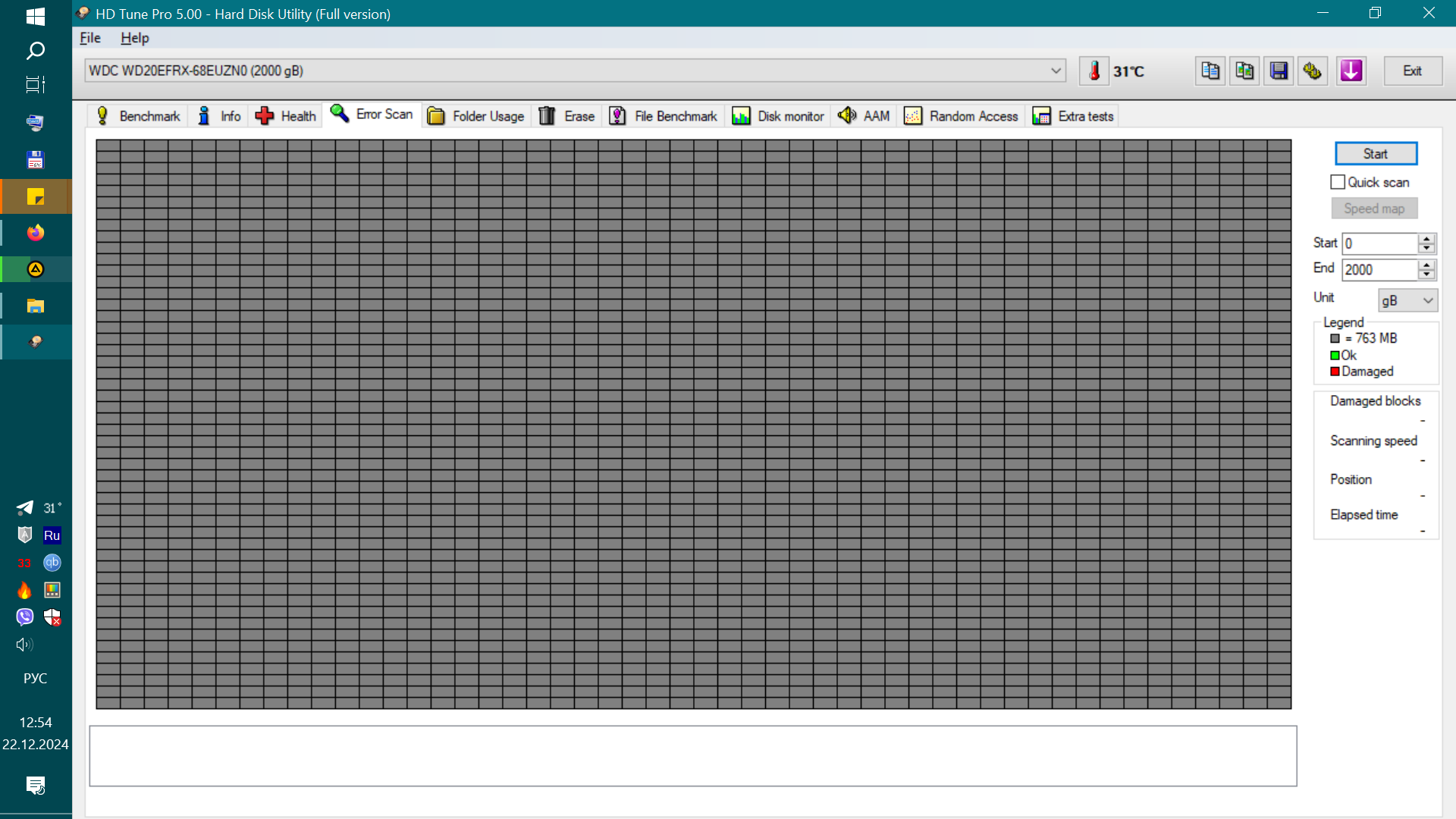Open Firefox from the taskbar

(x=36, y=233)
